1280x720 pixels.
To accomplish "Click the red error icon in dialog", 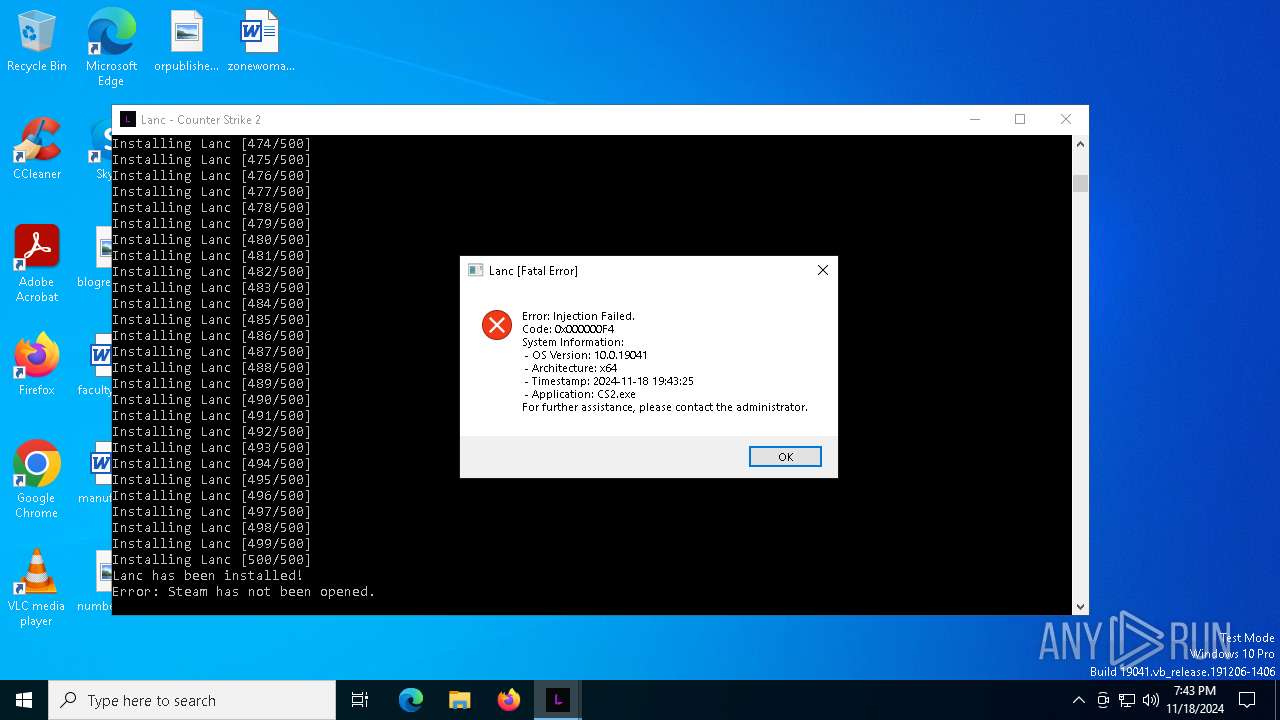I will pyautogui.click(x=497, y=325).
